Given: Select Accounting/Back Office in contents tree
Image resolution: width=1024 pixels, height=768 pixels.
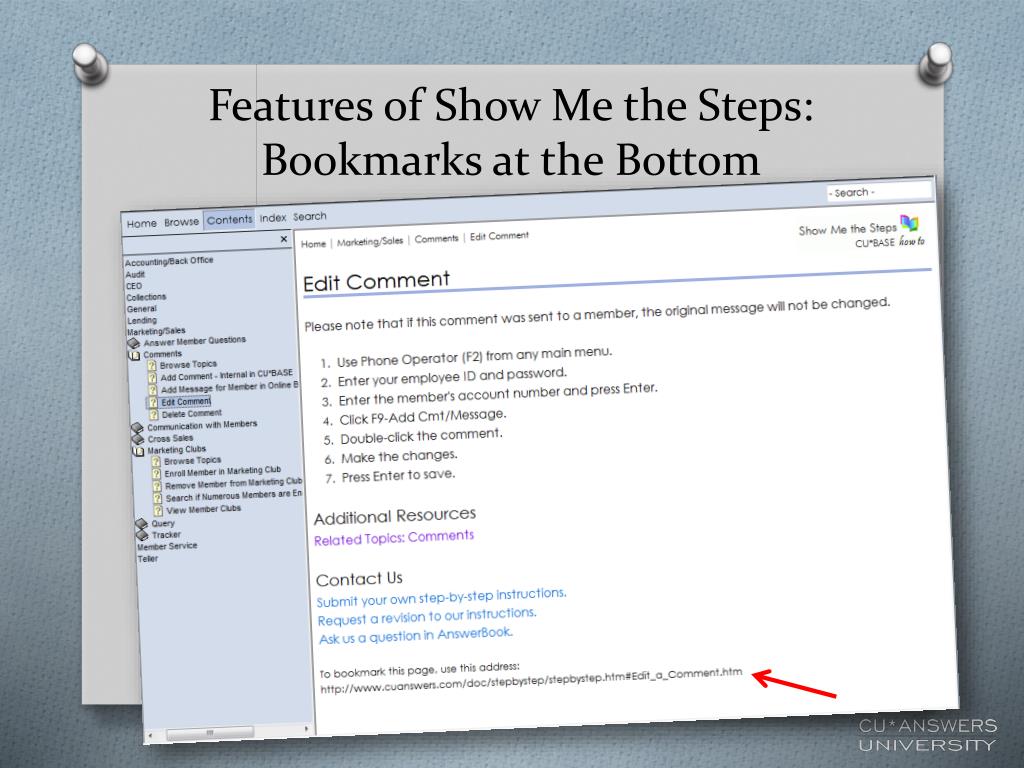Looking at the screenshot, I should tap(169, 261).
